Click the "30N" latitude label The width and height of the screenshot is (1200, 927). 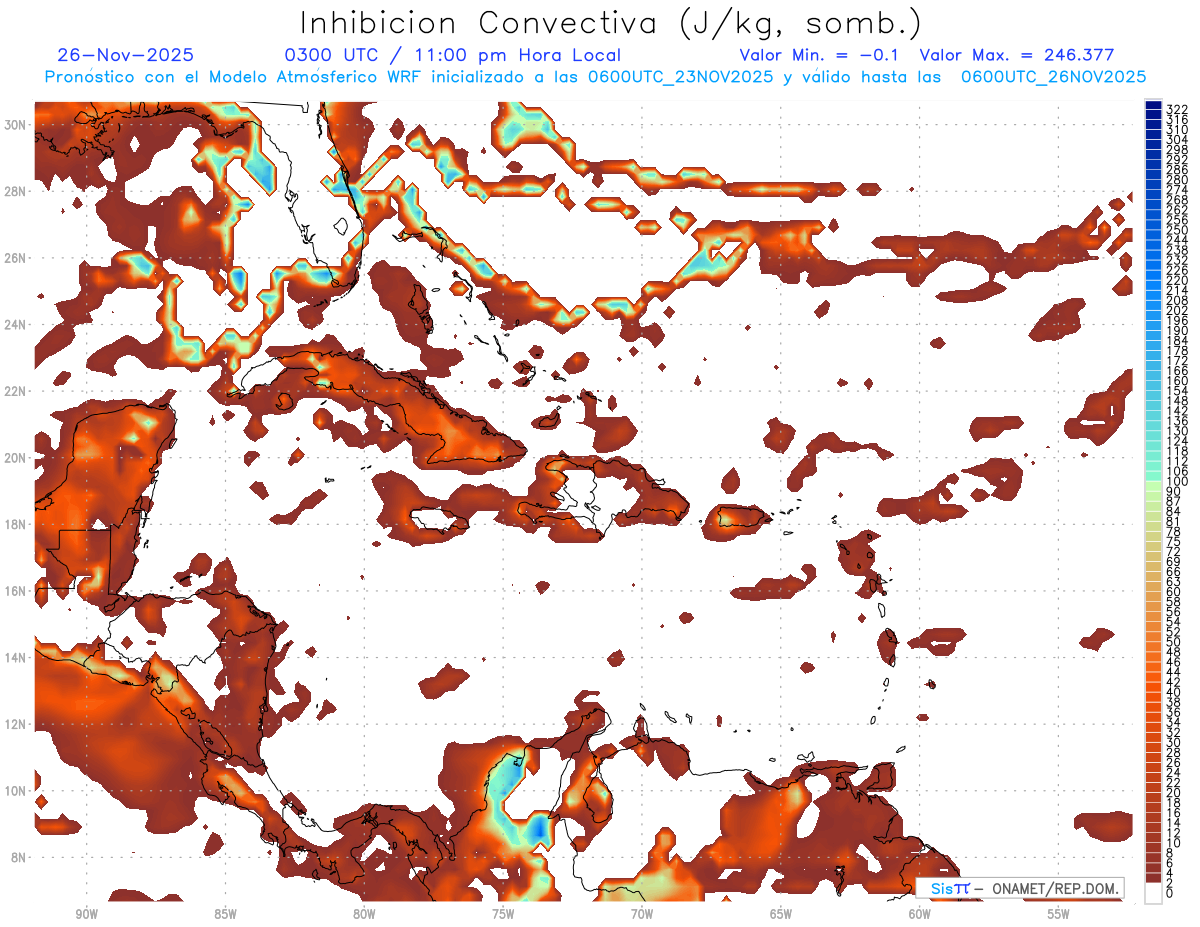click(x=17, y=124)
